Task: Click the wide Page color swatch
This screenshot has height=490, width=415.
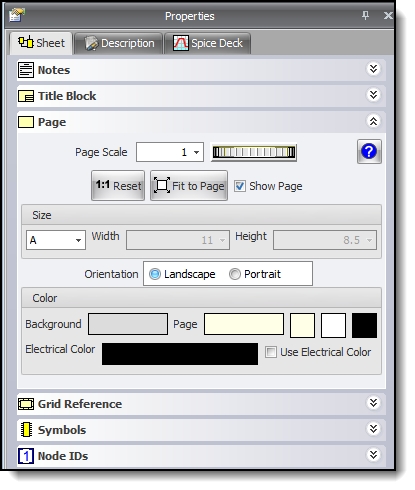Action: (x=244, y=324)
